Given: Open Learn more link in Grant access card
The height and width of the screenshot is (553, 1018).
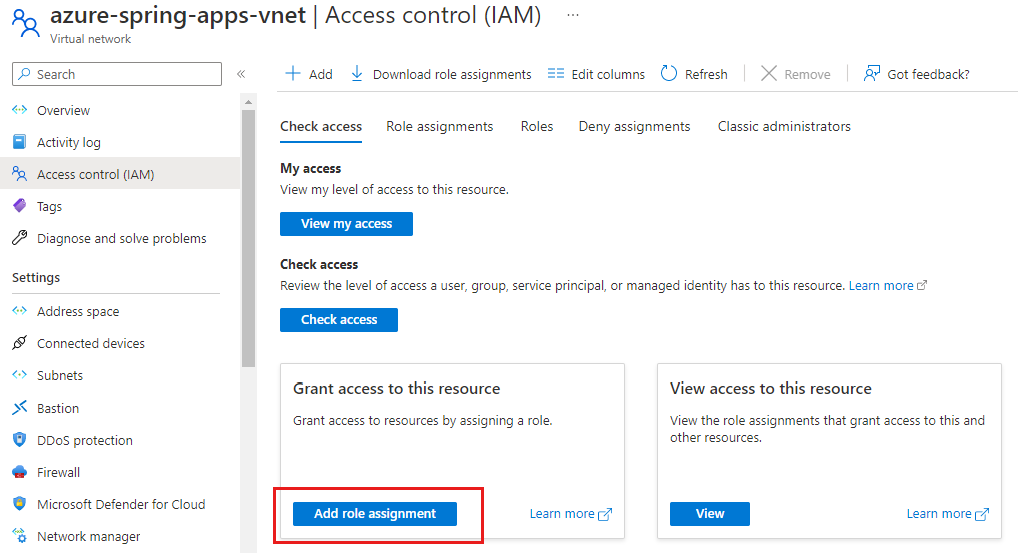Looking at the screenshot, I should (562, 513).
